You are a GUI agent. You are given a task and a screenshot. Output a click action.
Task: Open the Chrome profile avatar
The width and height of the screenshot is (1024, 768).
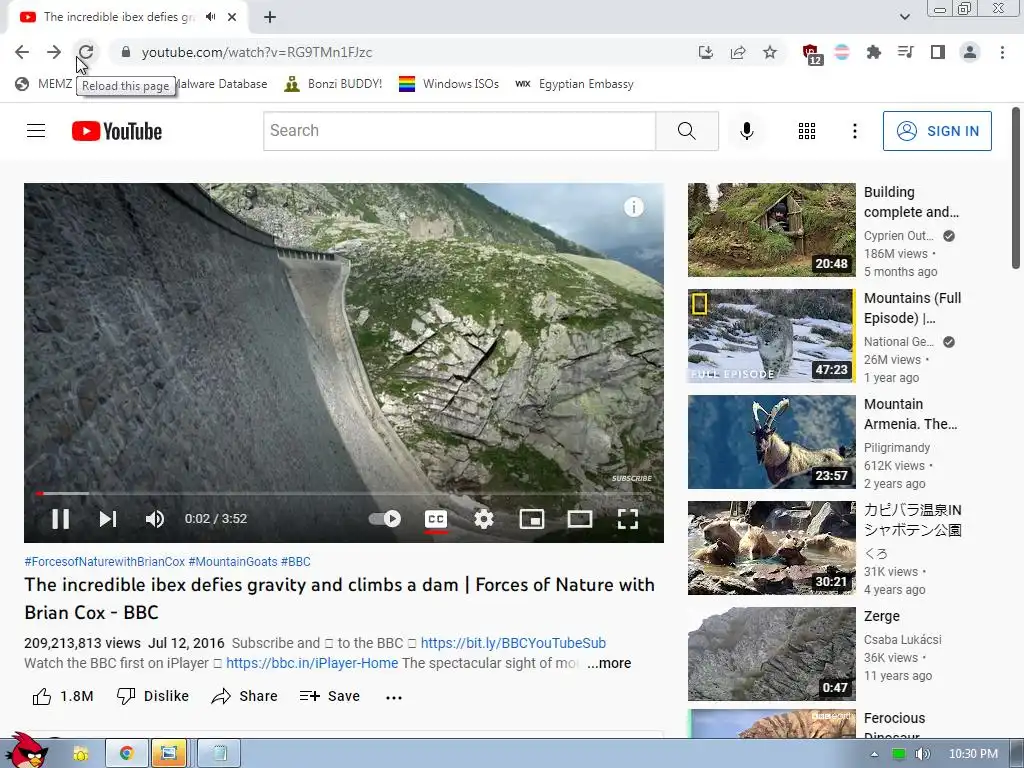(970, 52)
